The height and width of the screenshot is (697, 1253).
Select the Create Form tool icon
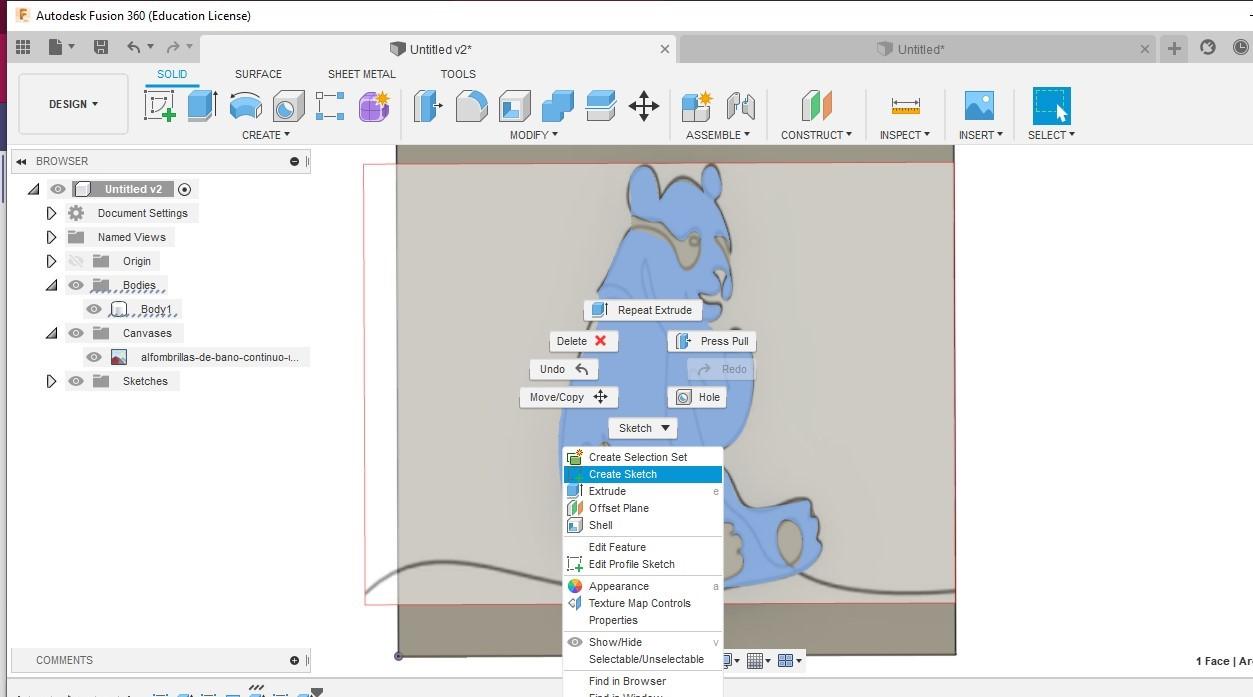[x=374, y=106]
